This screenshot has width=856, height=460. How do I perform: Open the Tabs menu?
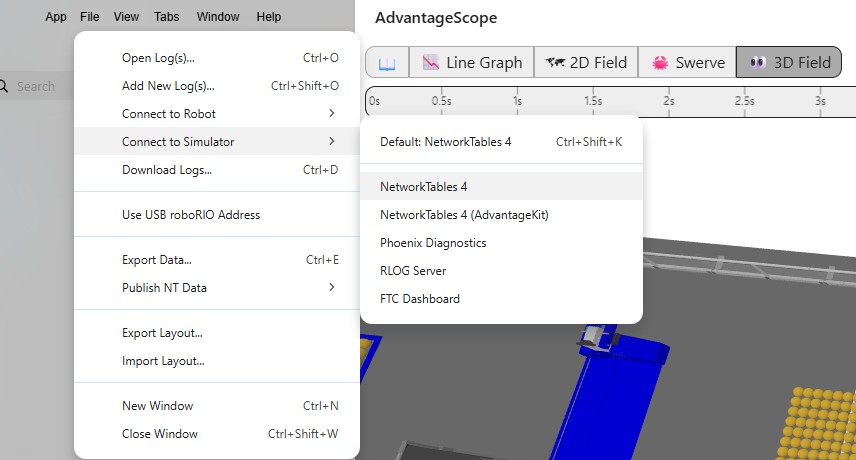pos(167,17)
